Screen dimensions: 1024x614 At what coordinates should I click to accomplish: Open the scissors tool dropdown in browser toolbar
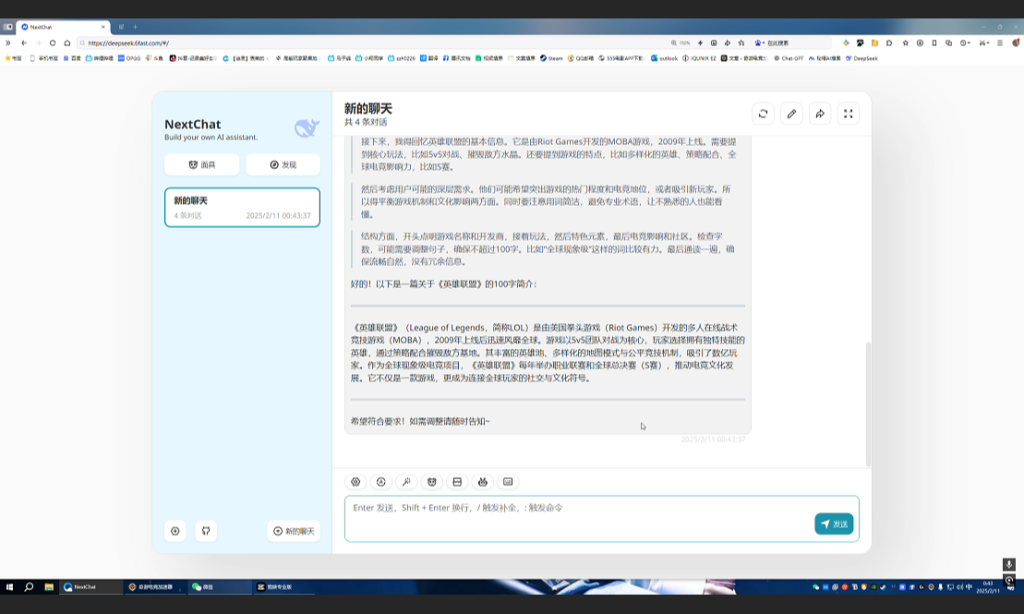tap(984, 43)
